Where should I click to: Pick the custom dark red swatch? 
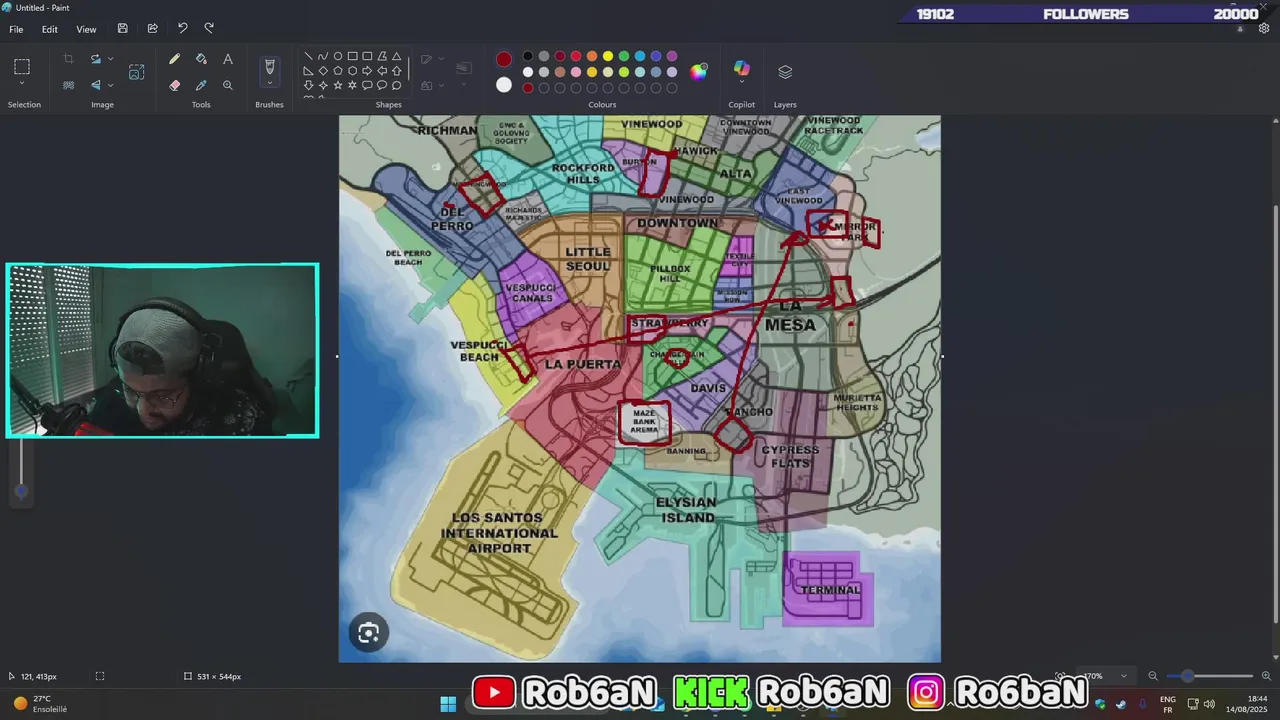(x=528, y=88)
